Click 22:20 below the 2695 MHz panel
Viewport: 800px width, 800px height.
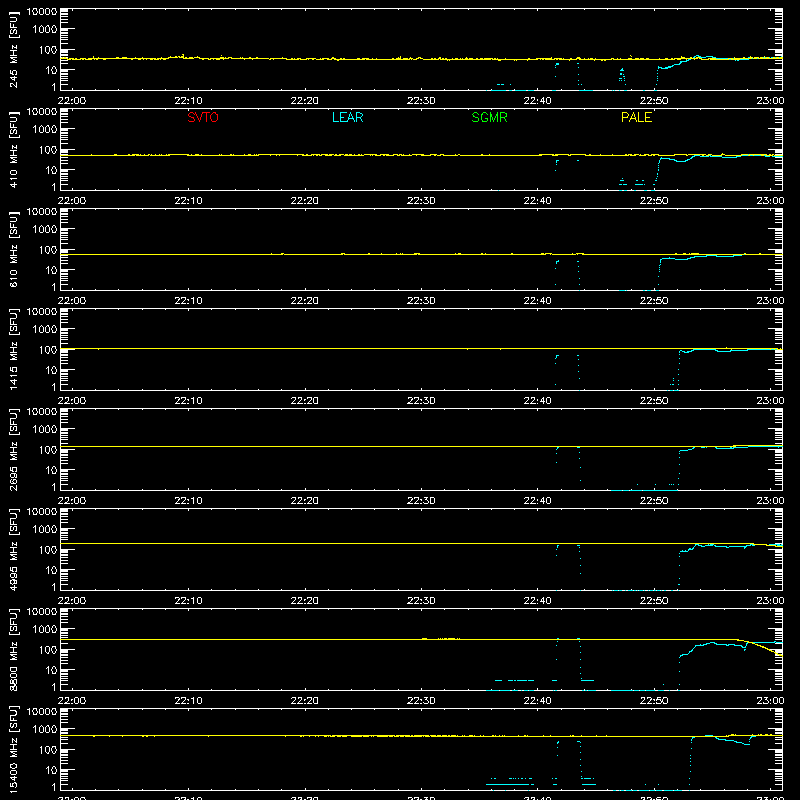click(x=305, y=501)
